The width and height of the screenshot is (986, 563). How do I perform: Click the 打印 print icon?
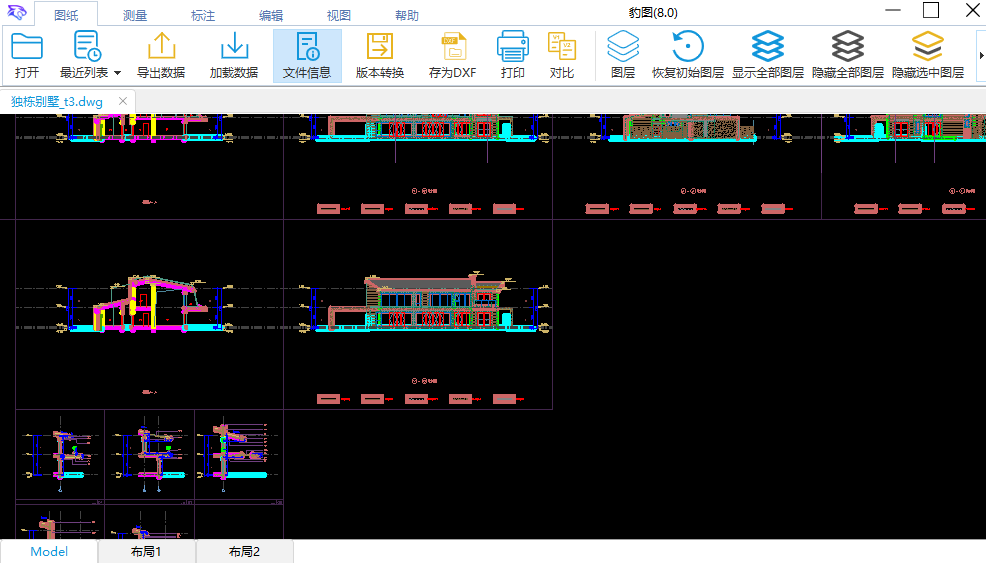tap(513, 47)
